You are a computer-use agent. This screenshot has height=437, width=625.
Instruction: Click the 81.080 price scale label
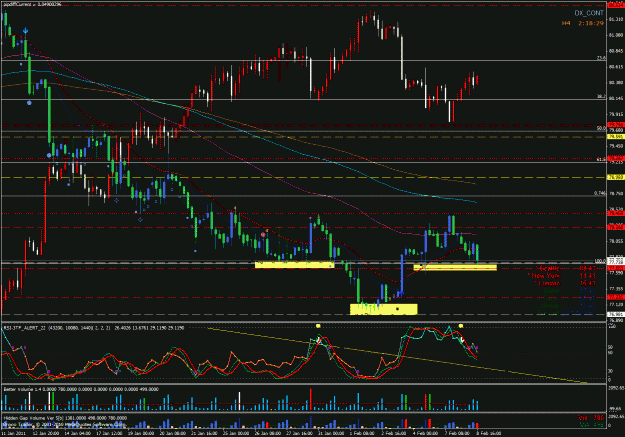[616, 35]
